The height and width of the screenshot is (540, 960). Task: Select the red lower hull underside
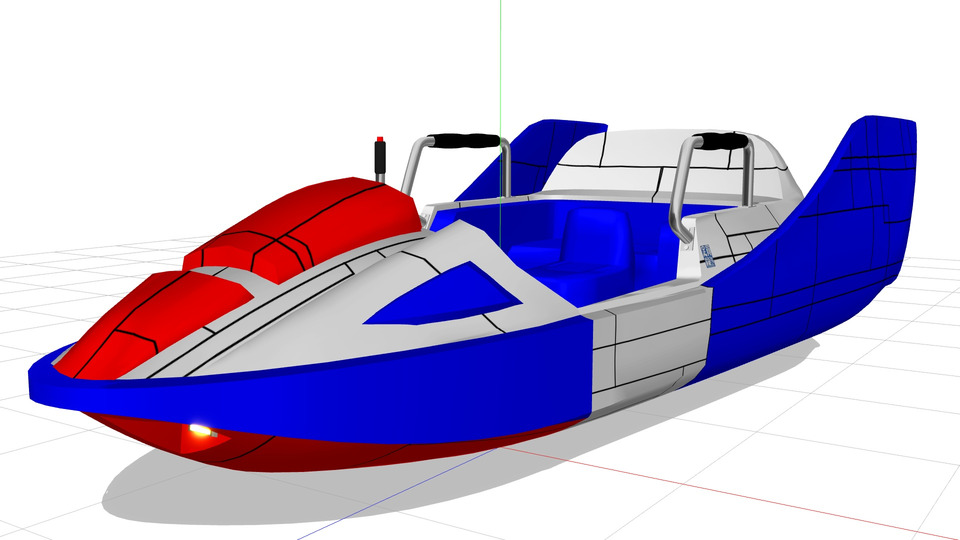(x=300, y=445)
